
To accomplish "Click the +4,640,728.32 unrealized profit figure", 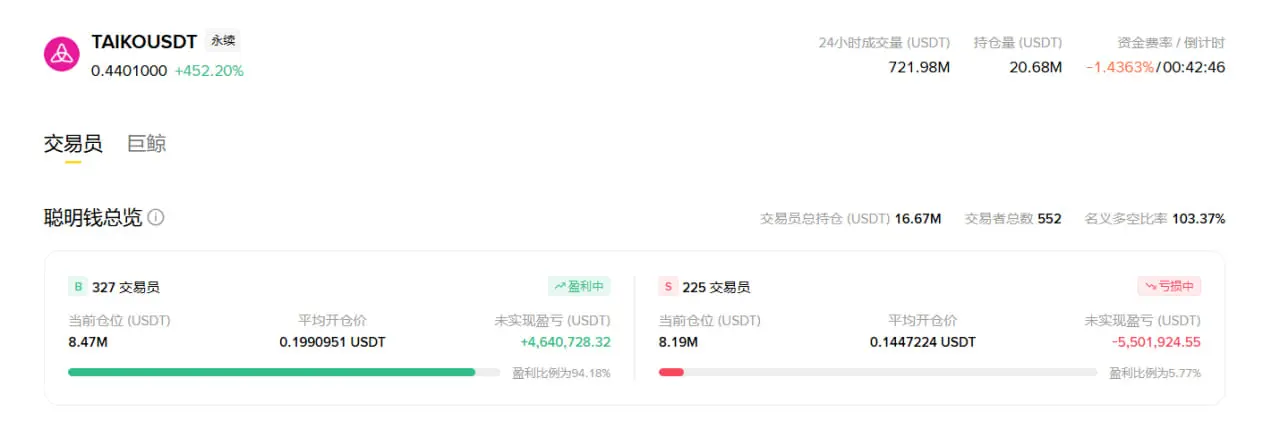I will (x=565, y=342).
